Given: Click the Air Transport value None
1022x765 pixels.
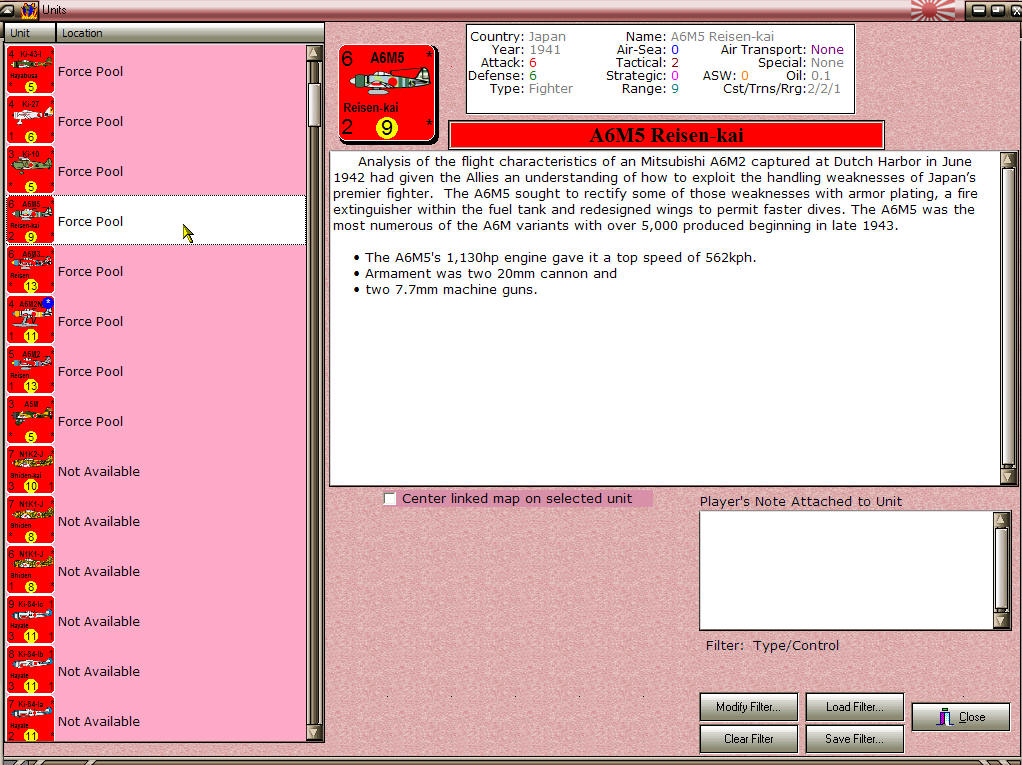Looking at the screenshot, I should 827,50.
